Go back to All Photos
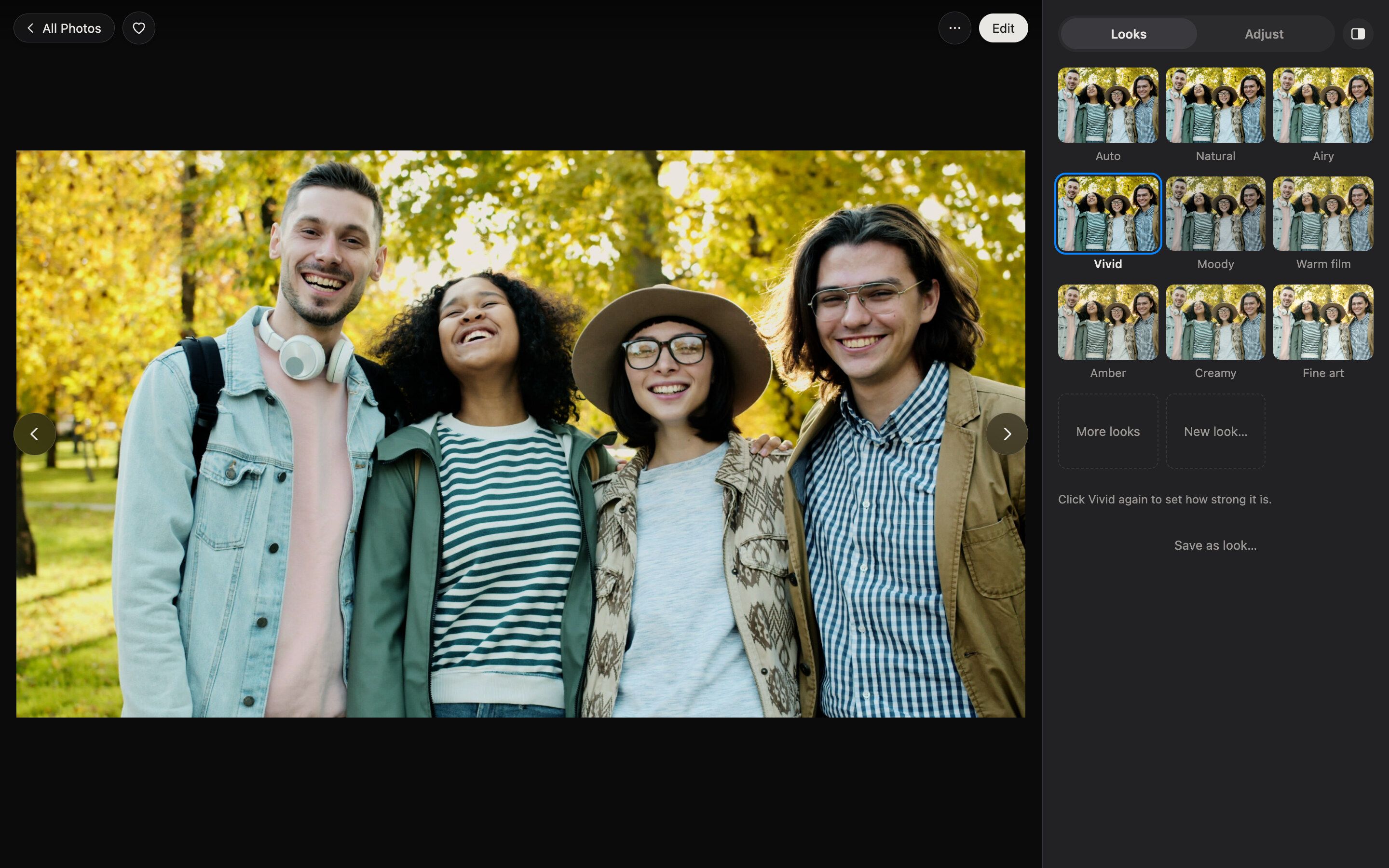This screenshot has width=1389, height=868. pyautogui.click(x=64, y=28)
